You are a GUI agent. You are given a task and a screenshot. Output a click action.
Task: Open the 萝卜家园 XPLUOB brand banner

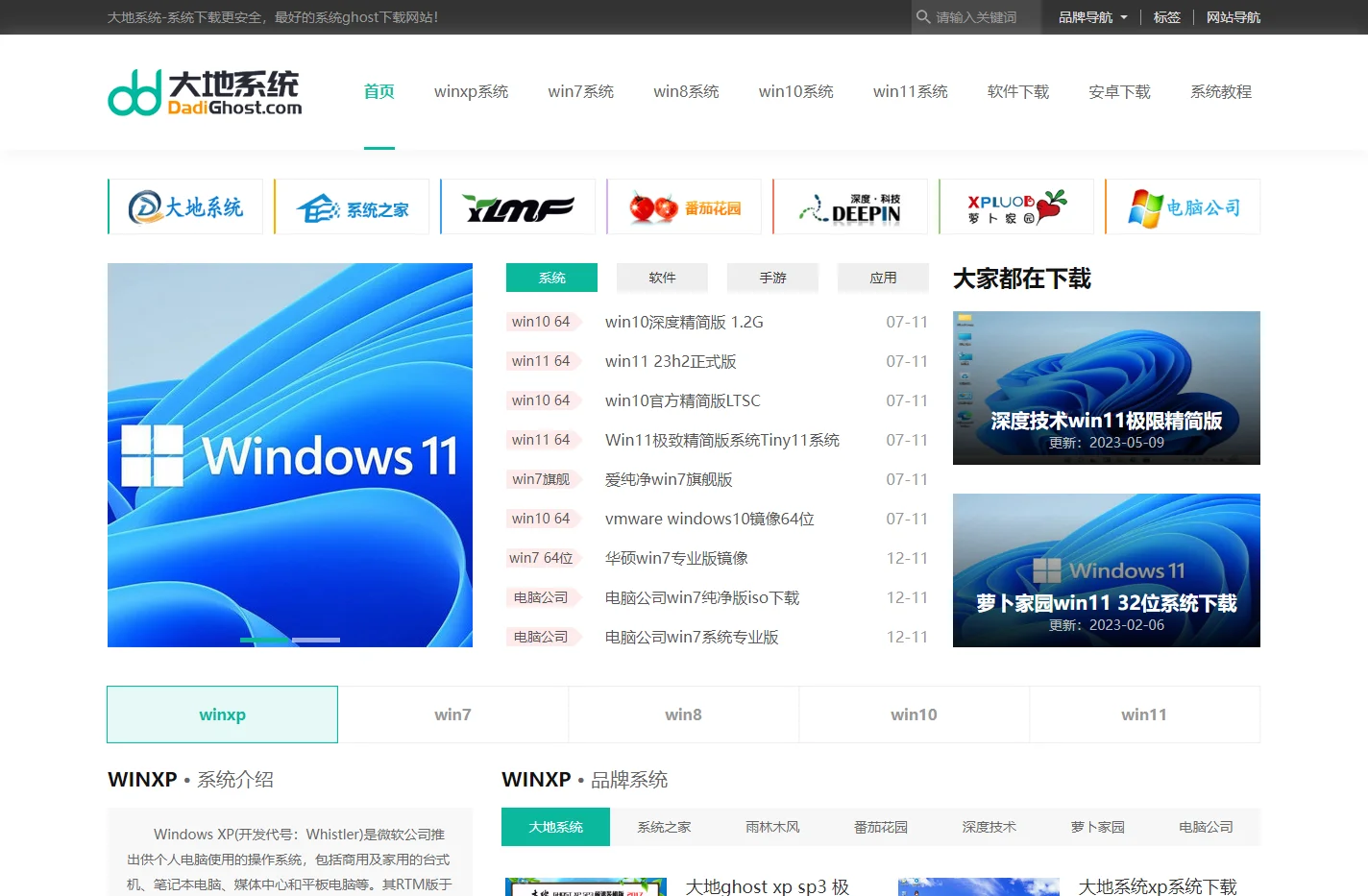tap(1016, 206)
